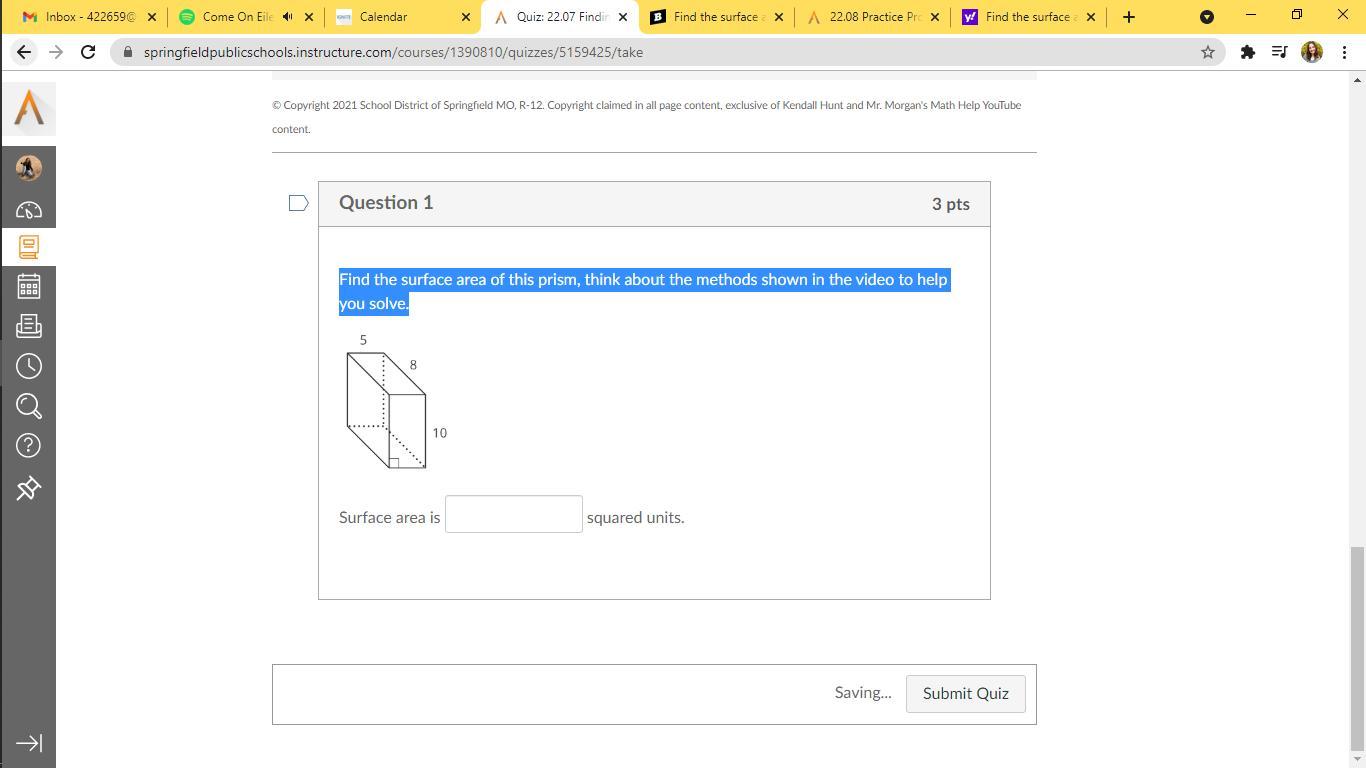Open the tab search dropdown arrow
Viewport: 1366px width, 768px height.
1207,17
